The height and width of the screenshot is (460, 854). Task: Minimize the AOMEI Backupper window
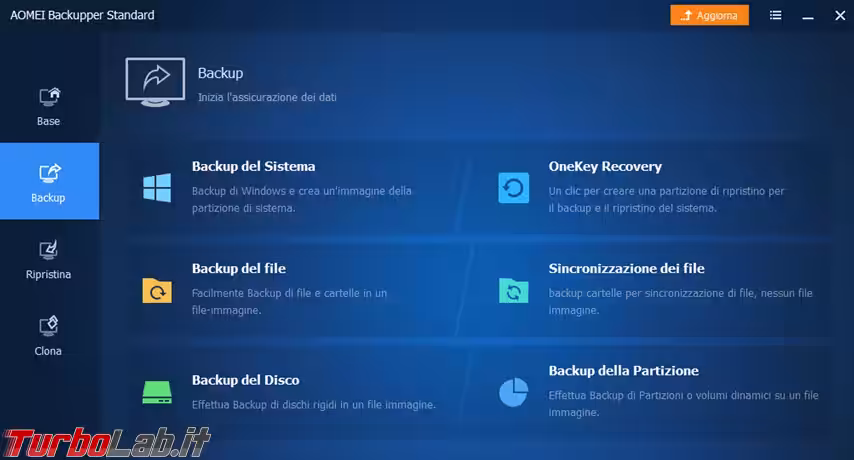tap(808, 15)
